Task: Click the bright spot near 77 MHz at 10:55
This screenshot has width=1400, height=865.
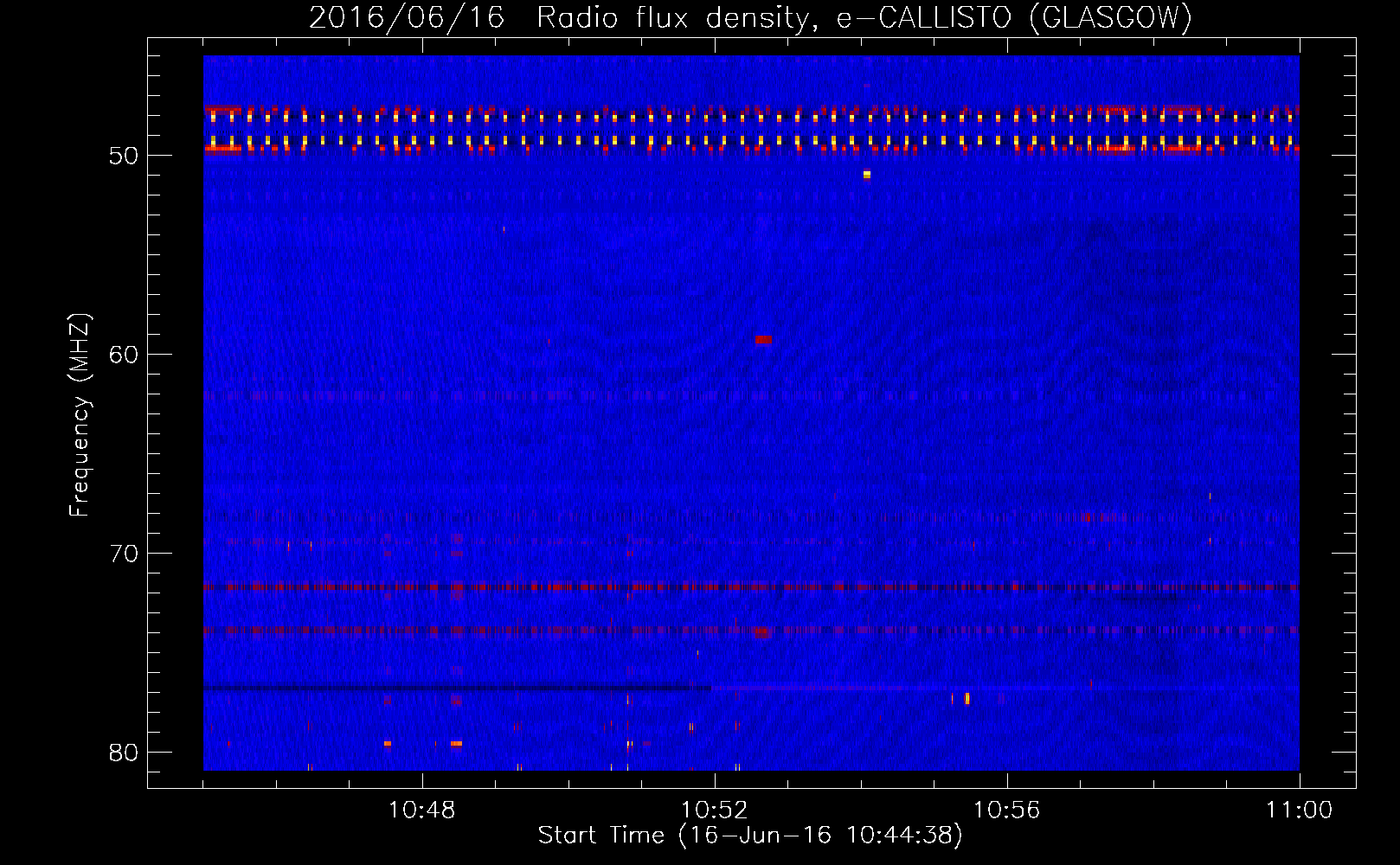Action: click(967, 699)
